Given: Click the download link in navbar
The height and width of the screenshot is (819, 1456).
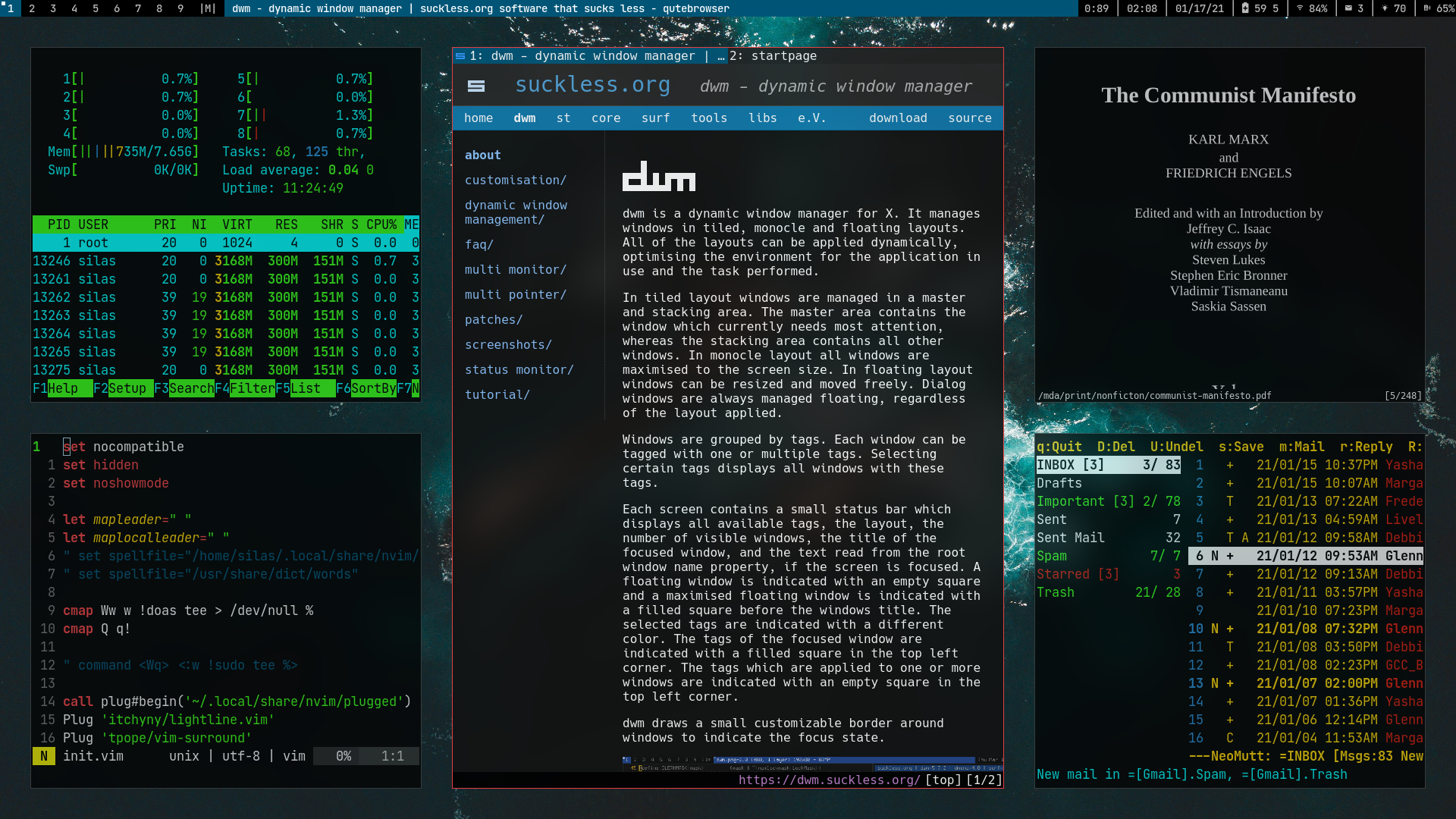Looking at the screenshot, I should pos(898,118).
